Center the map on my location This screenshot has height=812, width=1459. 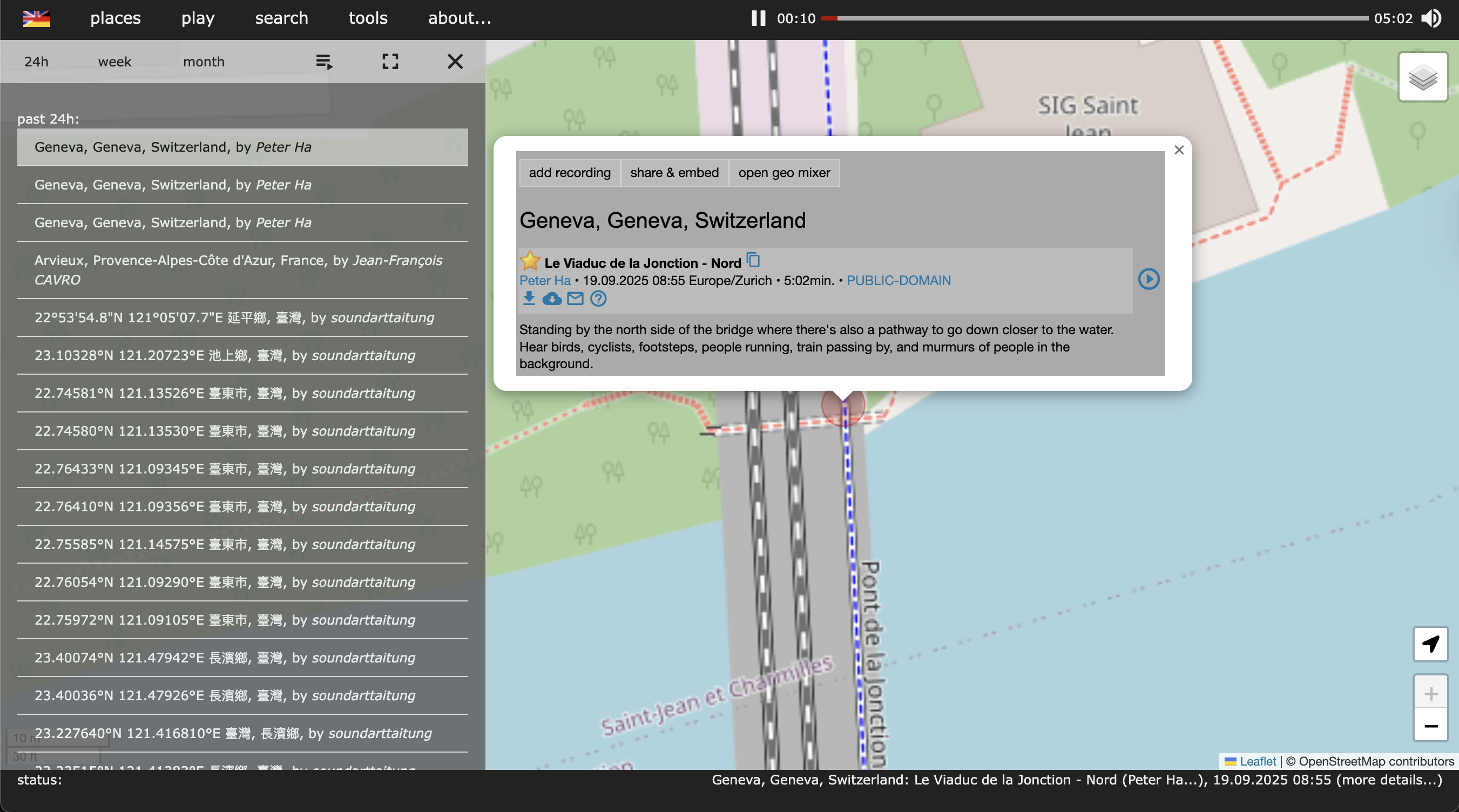1430,644
